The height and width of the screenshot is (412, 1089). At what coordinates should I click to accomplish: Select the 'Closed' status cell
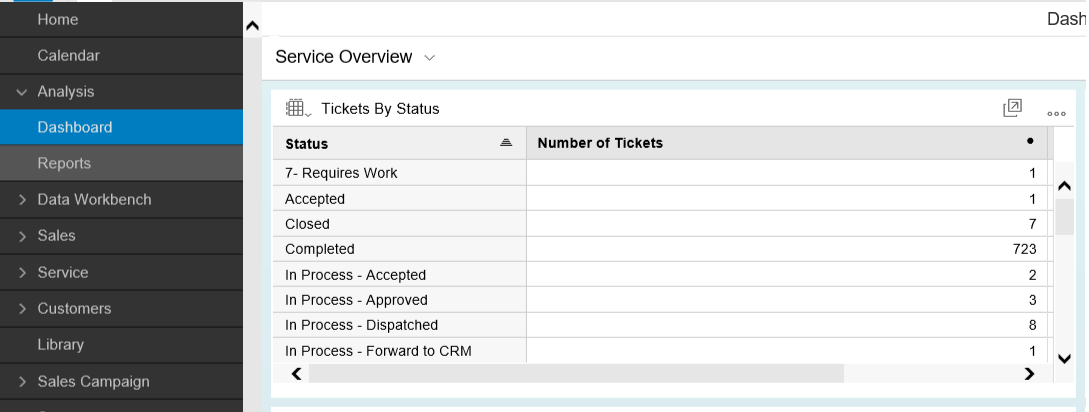tap(399, 224)
